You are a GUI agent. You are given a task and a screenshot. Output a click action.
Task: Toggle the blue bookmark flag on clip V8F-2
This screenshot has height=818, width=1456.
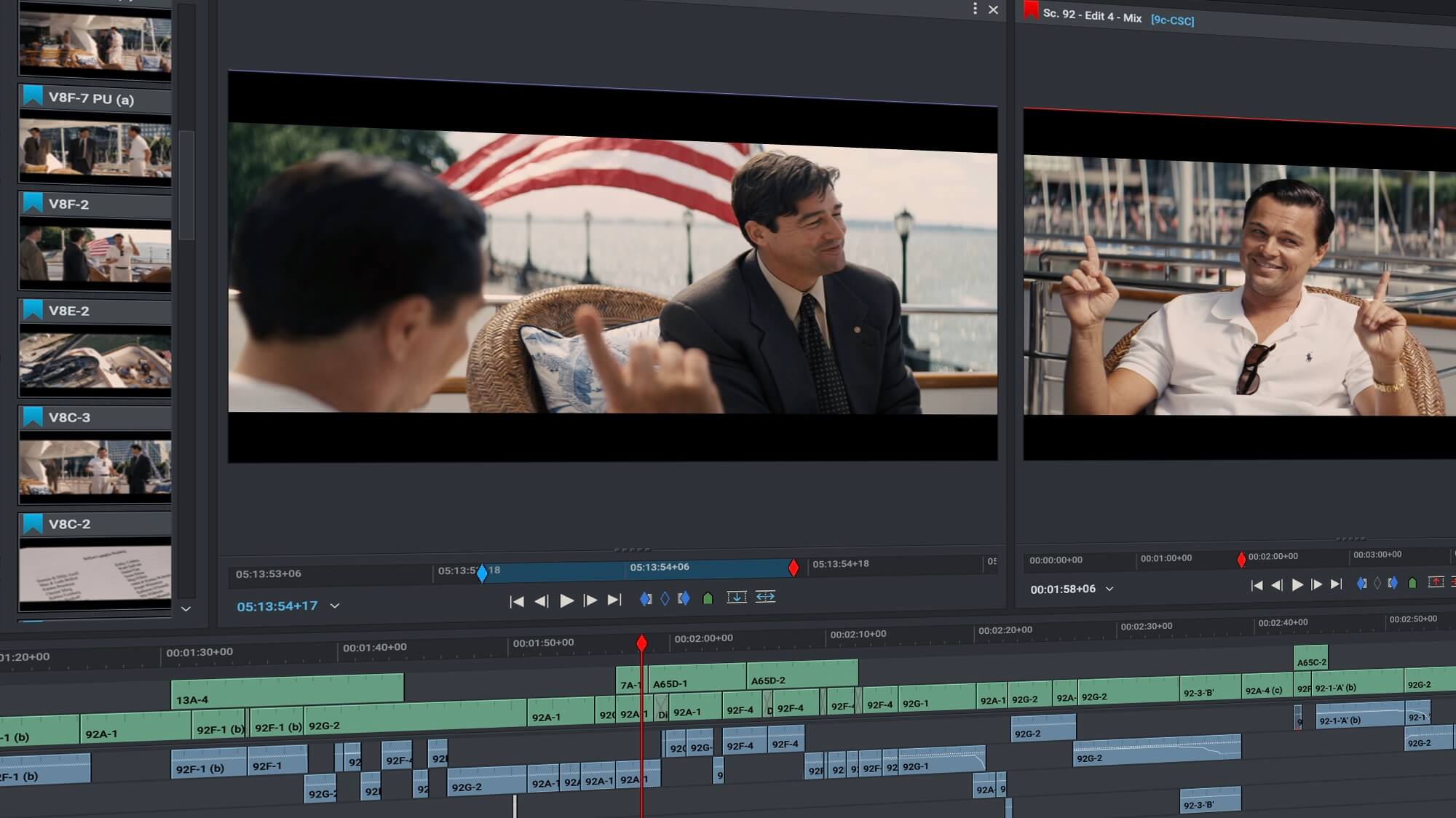pyautogui.click(x=32, y=204)
